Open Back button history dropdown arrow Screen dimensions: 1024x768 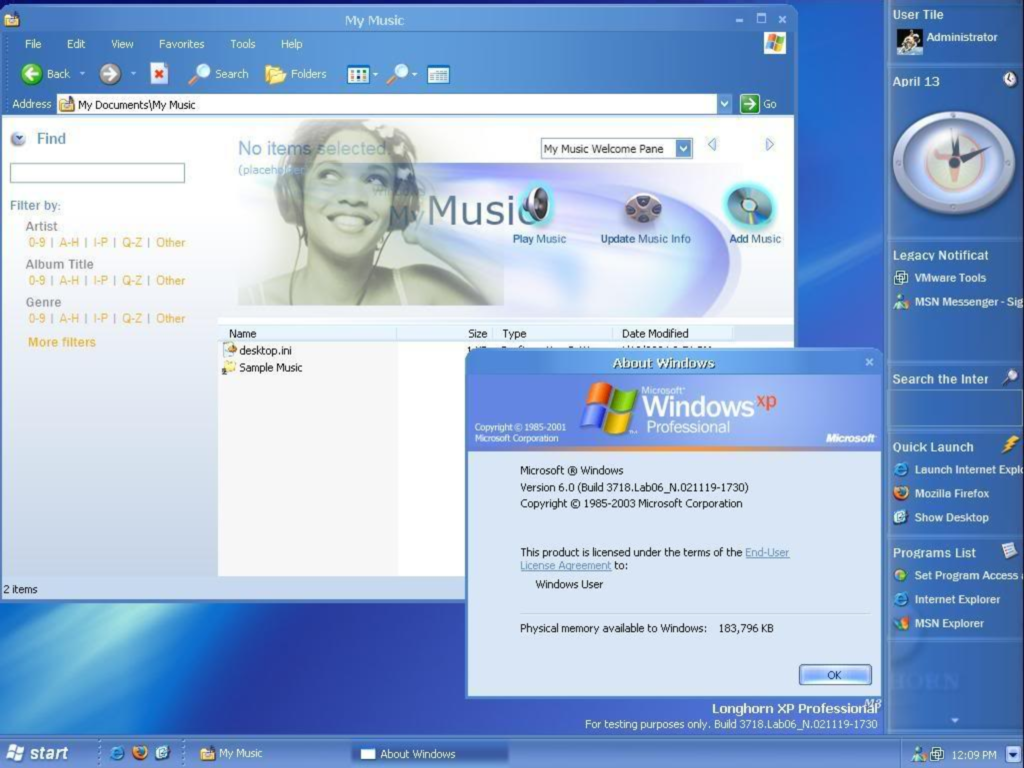click(82, 74)
